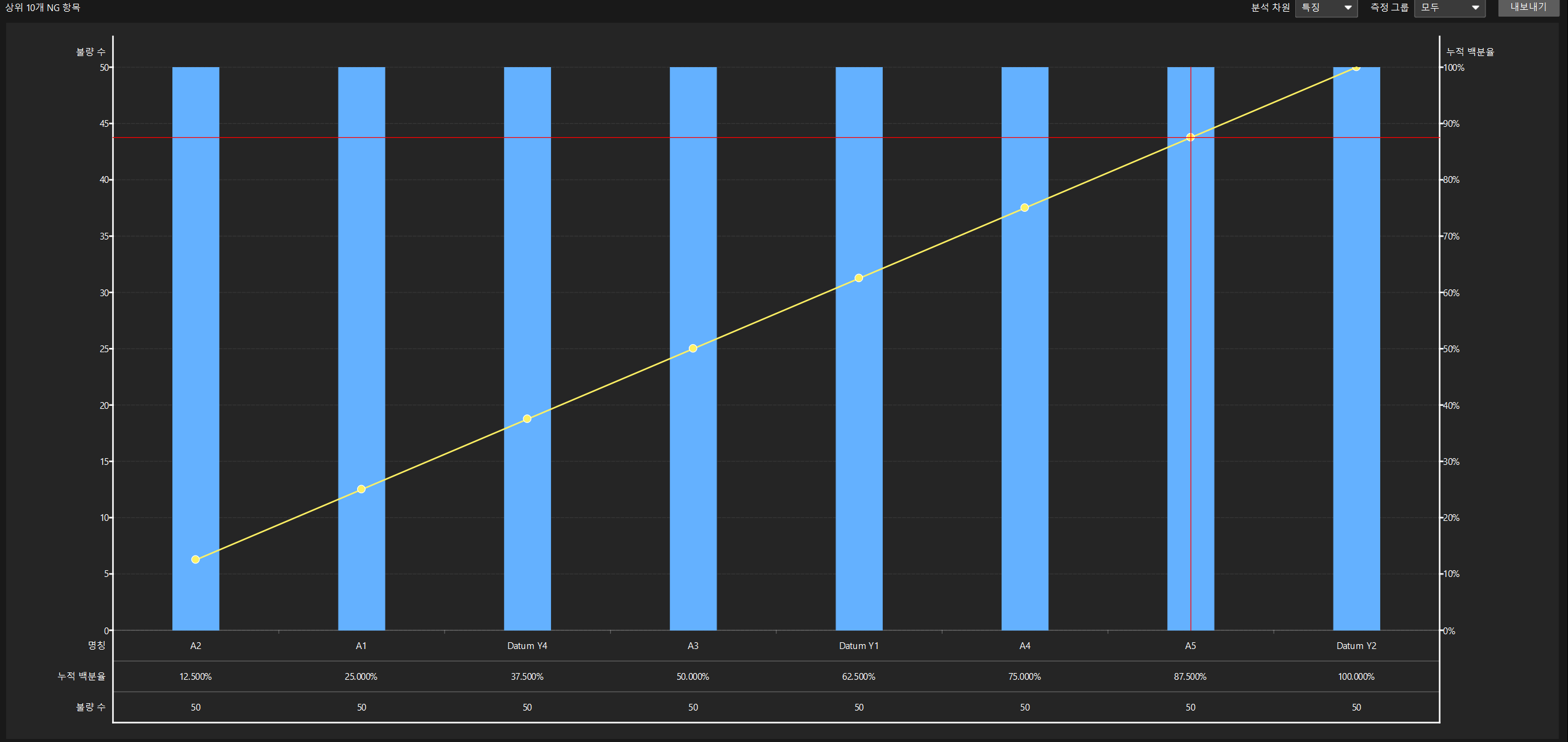Click the '누적 백분율' right axis title
Viewport: 1568px width, 742px height.
click(1470, 52)
